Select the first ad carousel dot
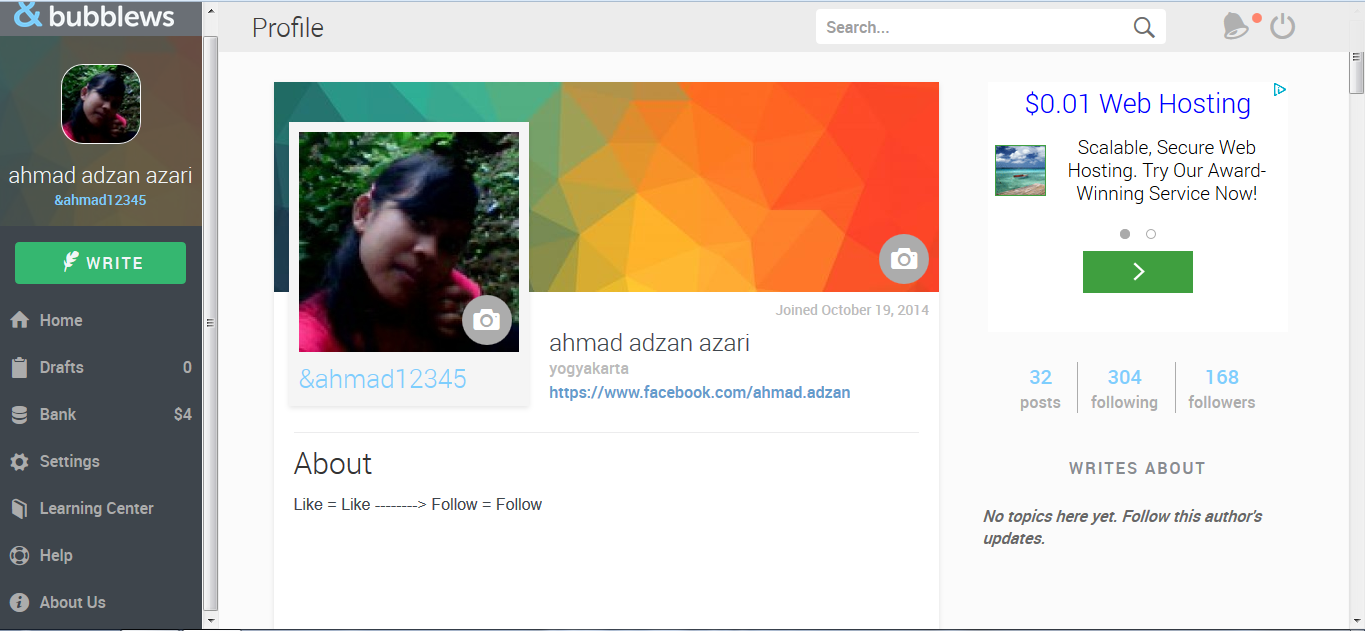Screen dimensions: 1365x631 (x=1125, y=234)
